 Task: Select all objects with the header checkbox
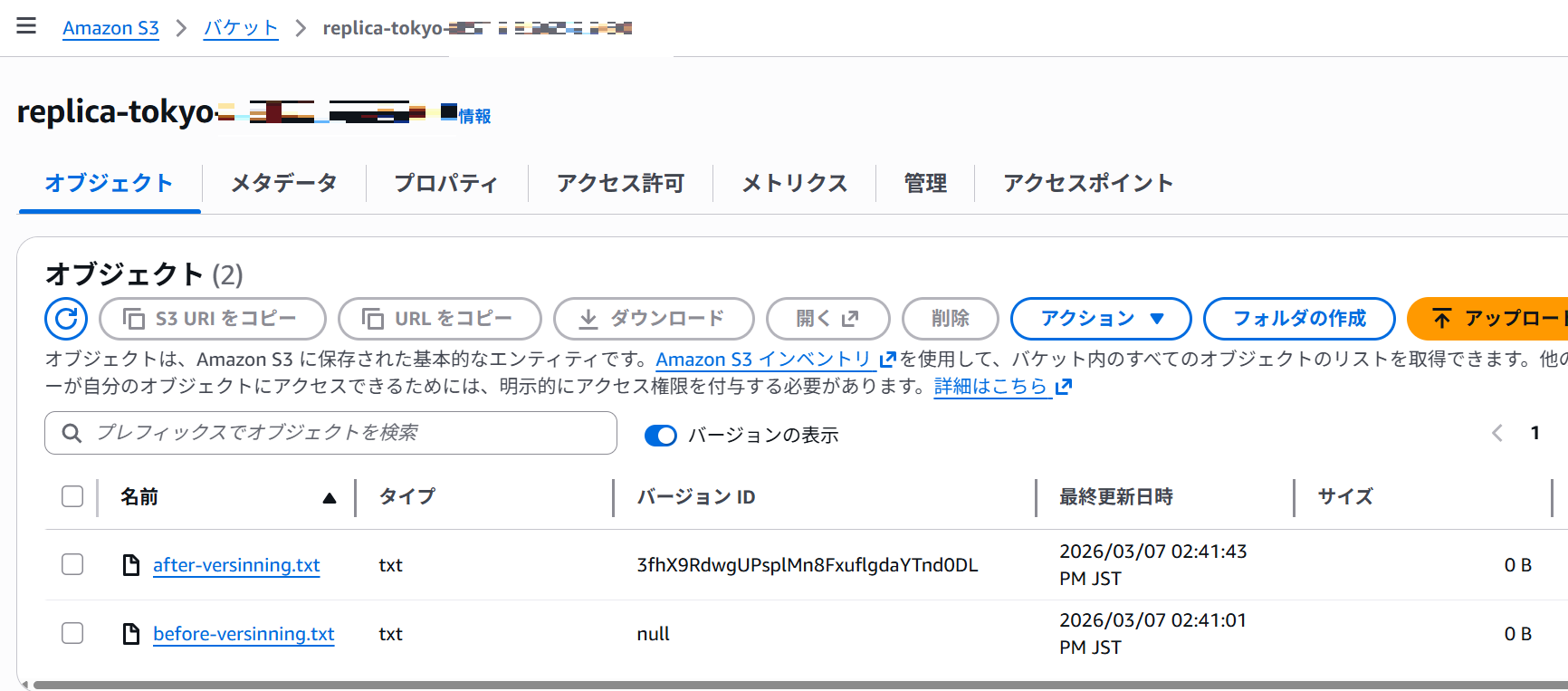pos(72,496)
